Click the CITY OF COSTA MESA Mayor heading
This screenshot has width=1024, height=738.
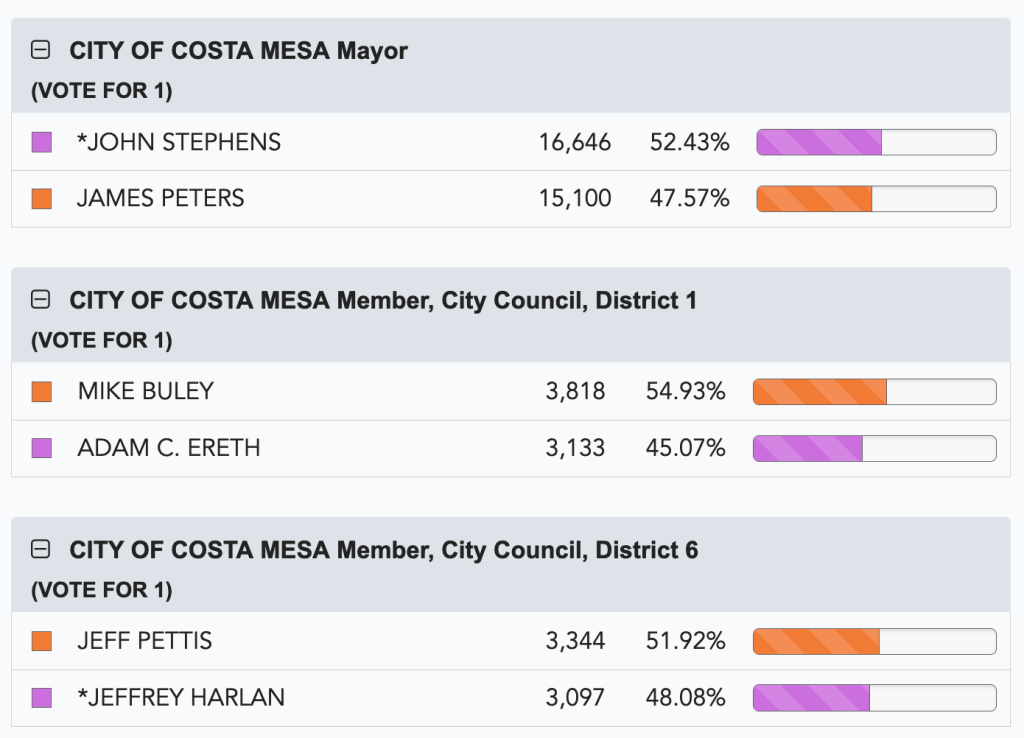(x=238, y=50)
